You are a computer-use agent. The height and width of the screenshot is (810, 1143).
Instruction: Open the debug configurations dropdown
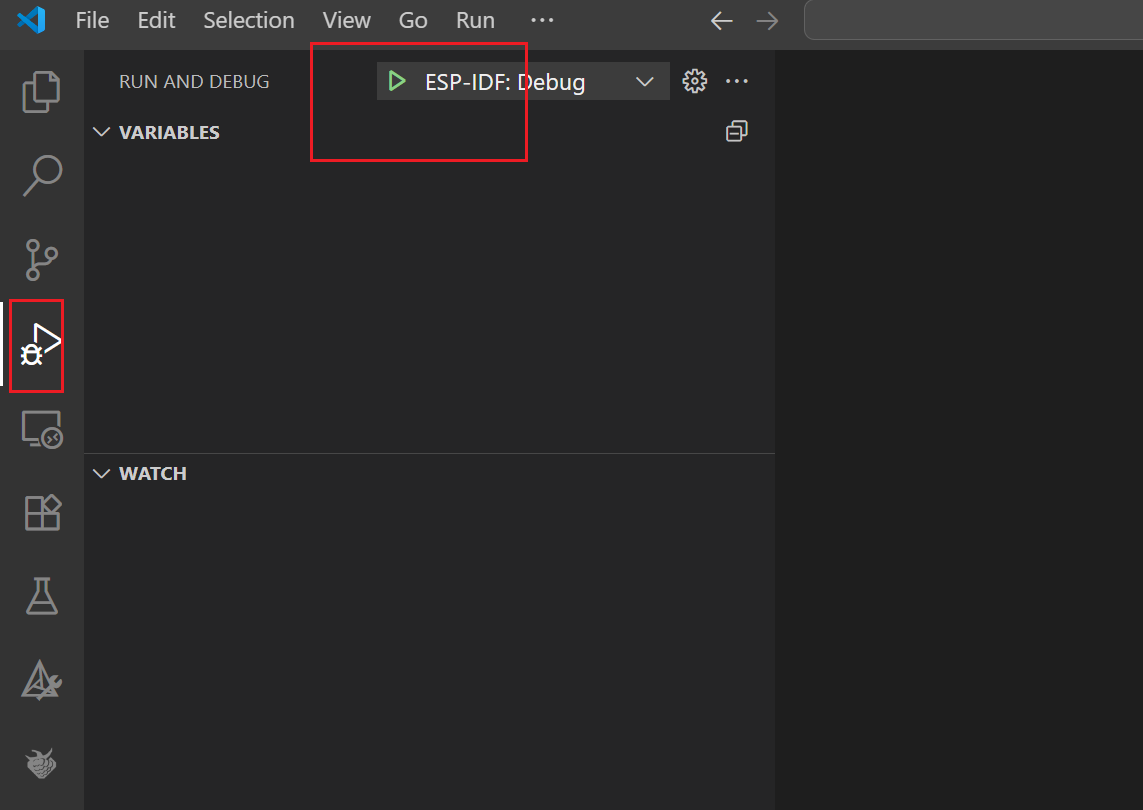(645, 81)
